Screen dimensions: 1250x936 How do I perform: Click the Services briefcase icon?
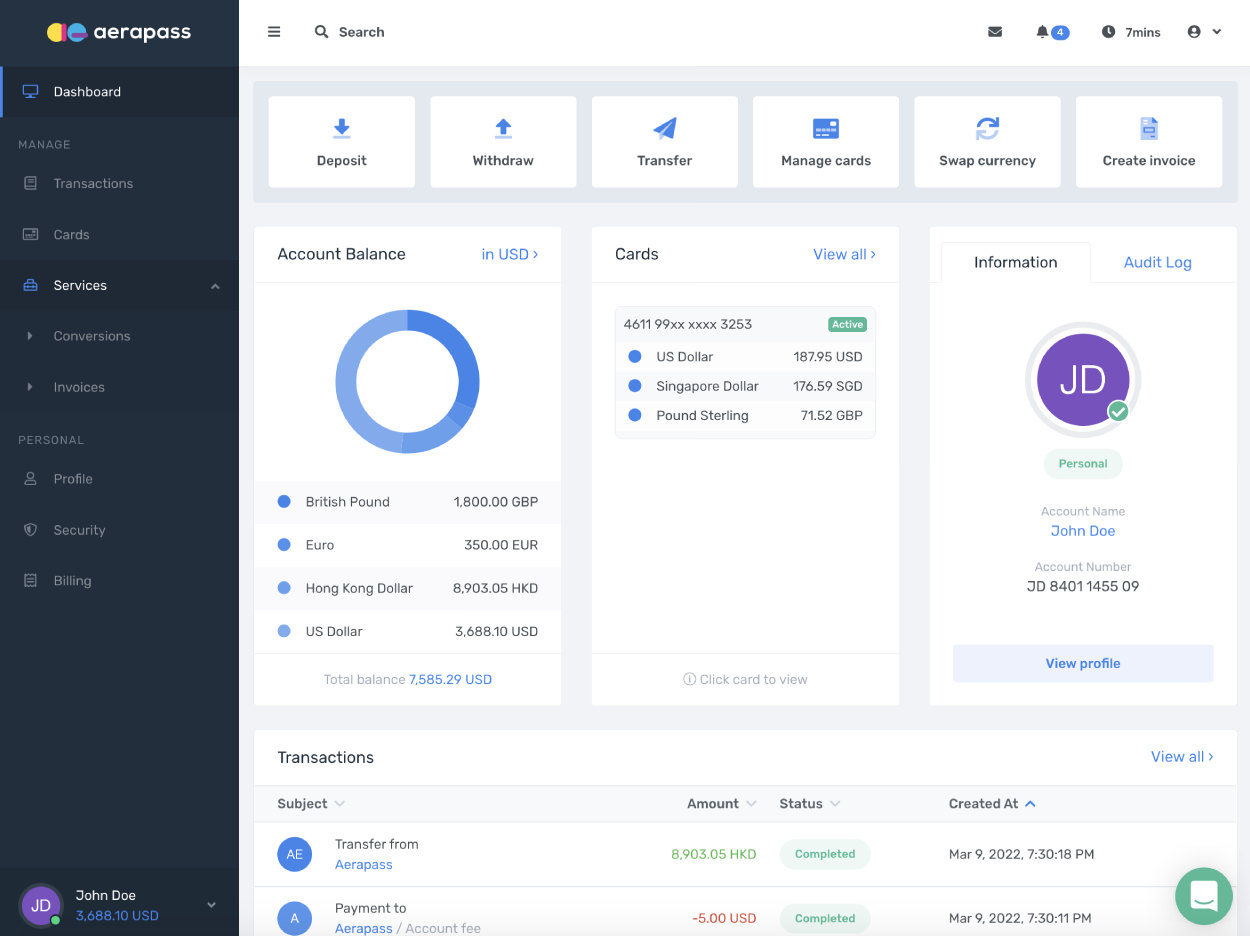[x=30, y=286]
